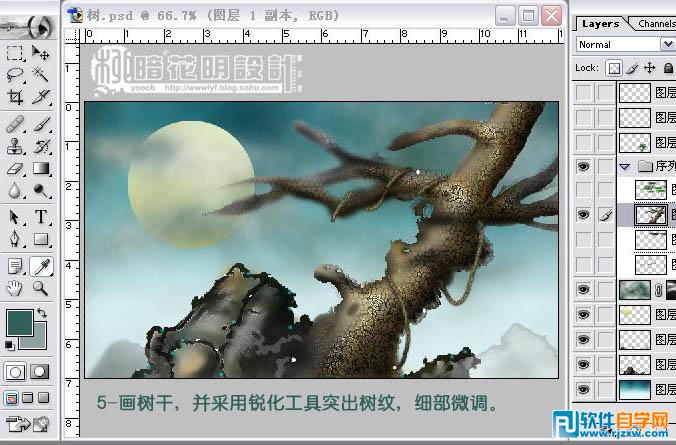
Task: Hide the masked cloud layer eye
Action: [x=583, y=290]
